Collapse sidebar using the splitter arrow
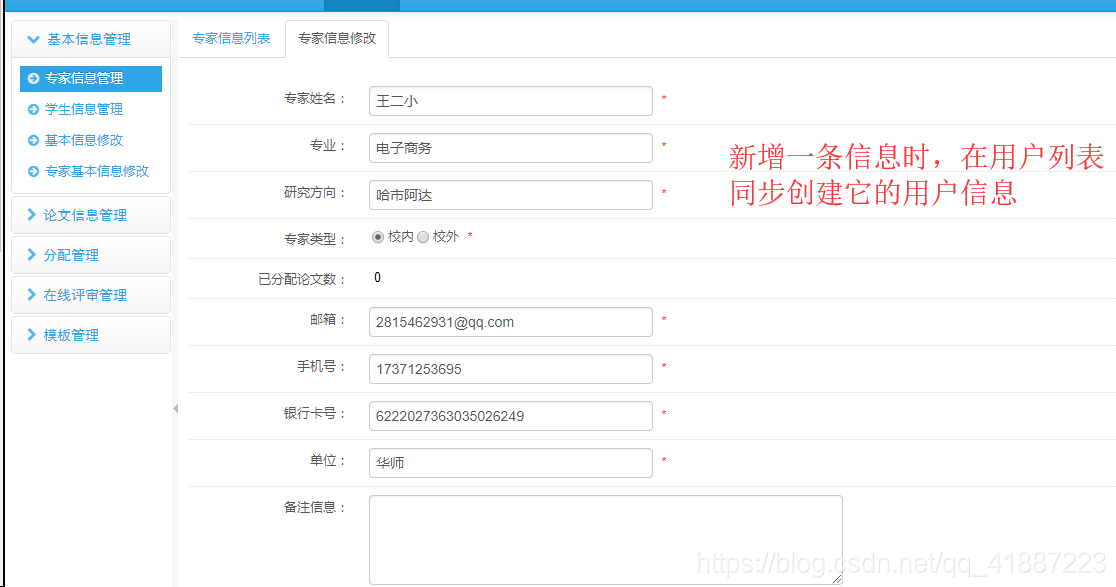This screenshot has height=587, width=1116. [x=175, y=408]
